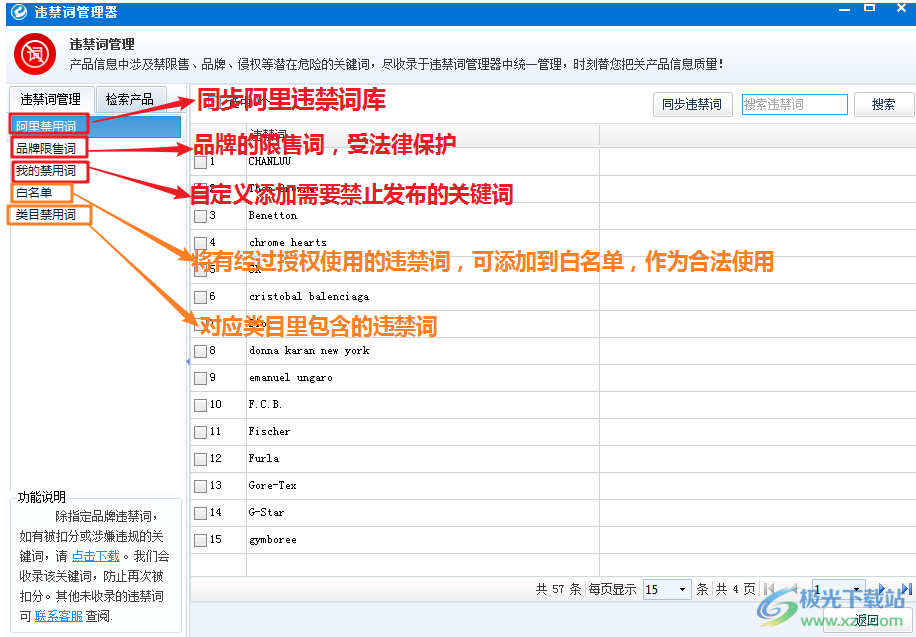Open the items-per-page dropdown showing 15
The image size is (916, 637).
667,589
